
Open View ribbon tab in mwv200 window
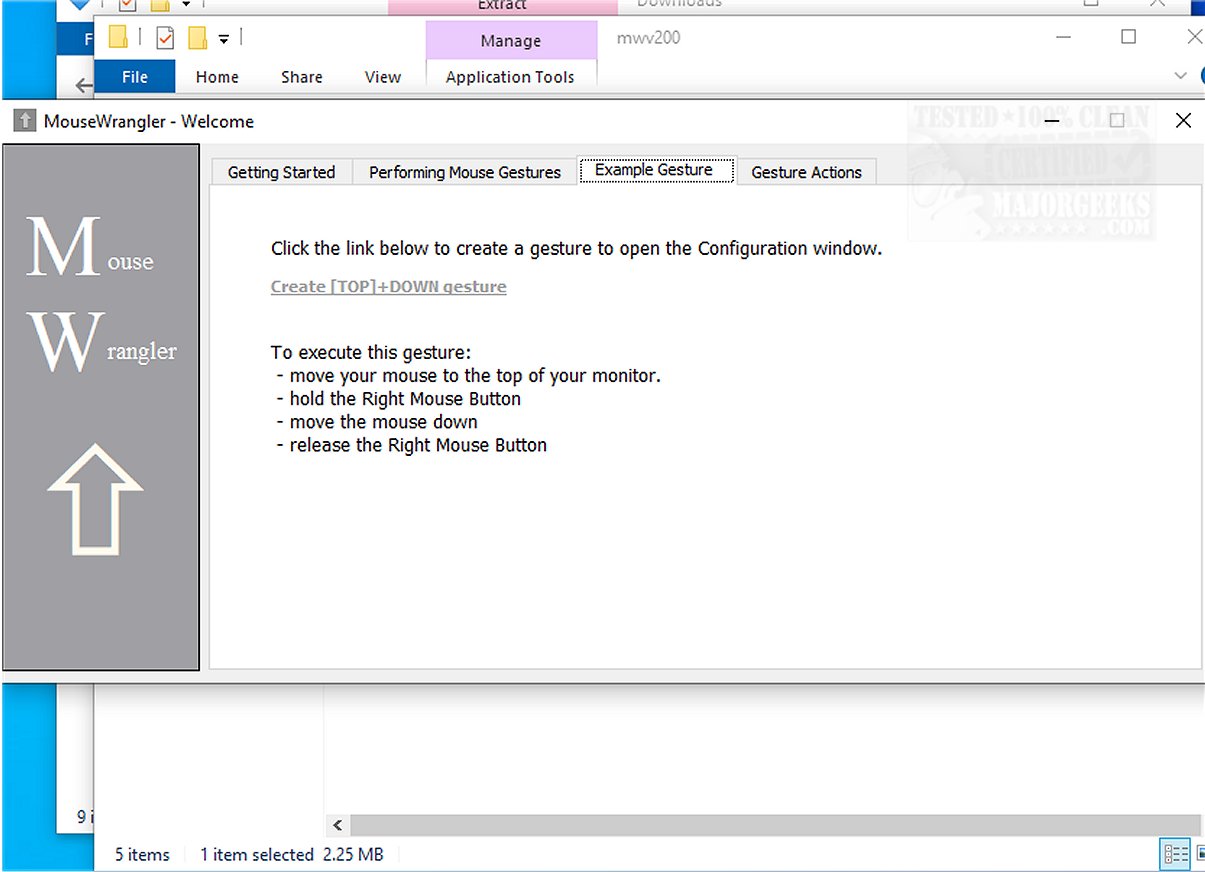click(x=382, y=77)
